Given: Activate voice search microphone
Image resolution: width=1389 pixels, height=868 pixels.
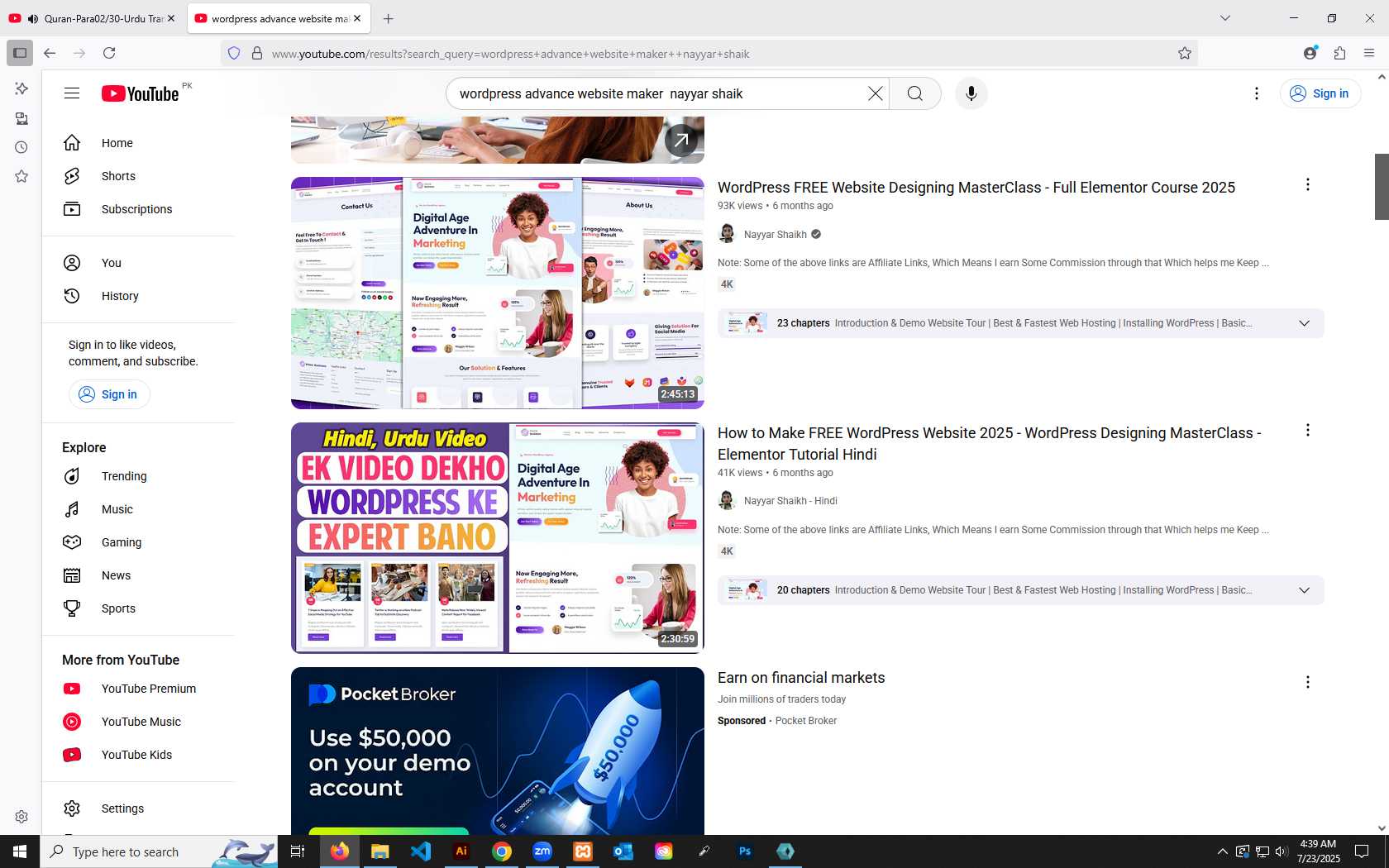Looking at the screenshot, I should pyautogui.click(x=971, y=93).
